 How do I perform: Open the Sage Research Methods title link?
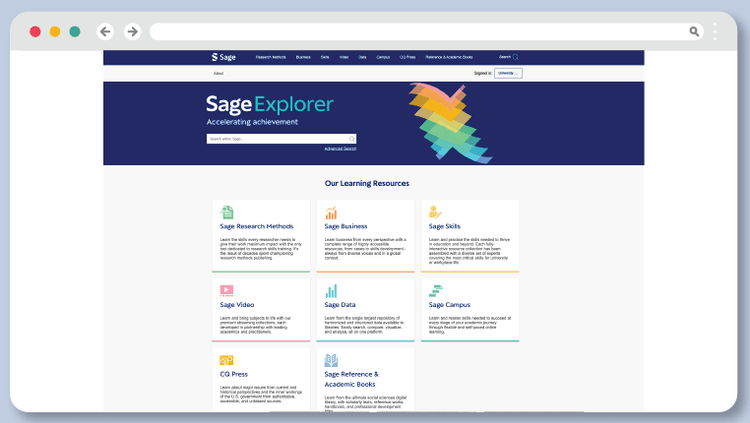[256, 226]
